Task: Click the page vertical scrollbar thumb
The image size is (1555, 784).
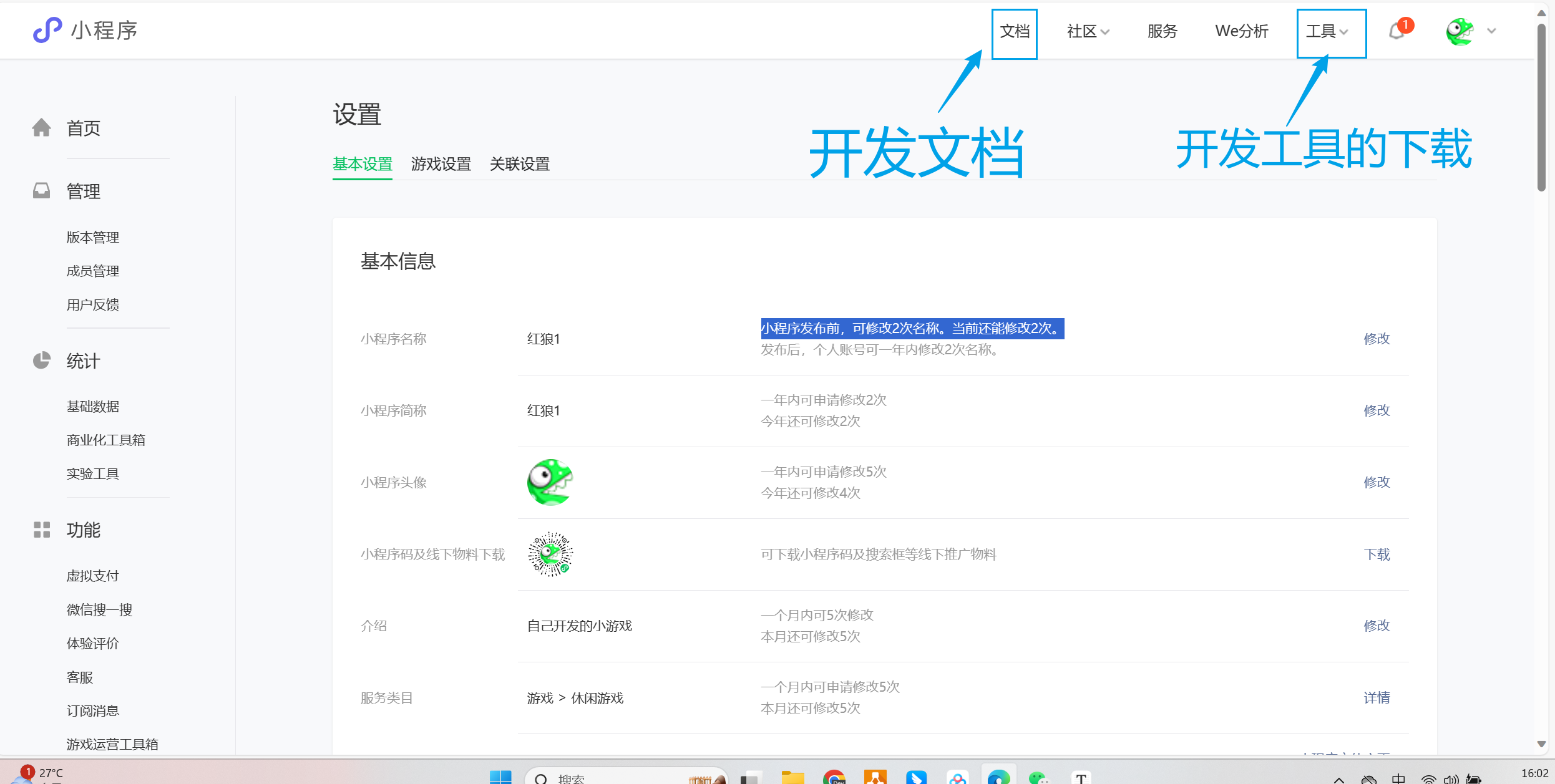Action: [x=1541, y=106]
